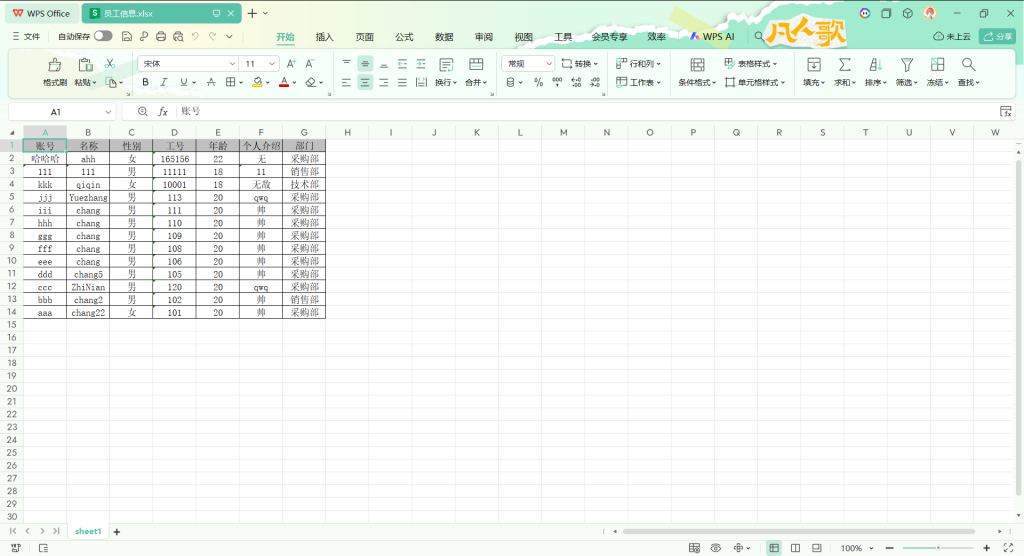Click the AutoSum (求和) sigma icon
The height and width of the screenshot is (556, 1024).
pyautogui.click(x=844, y=65)
